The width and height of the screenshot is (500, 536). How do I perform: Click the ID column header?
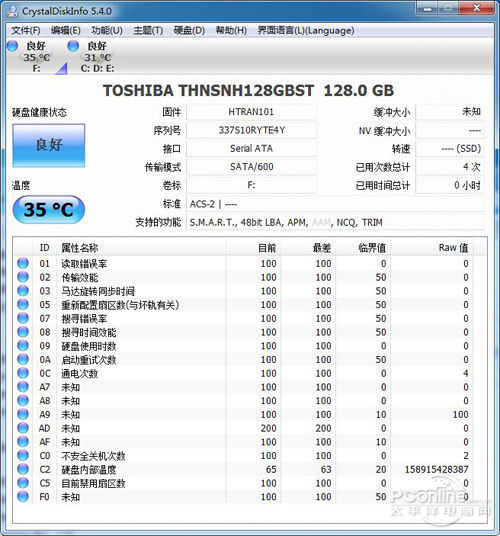coord(44,247)
